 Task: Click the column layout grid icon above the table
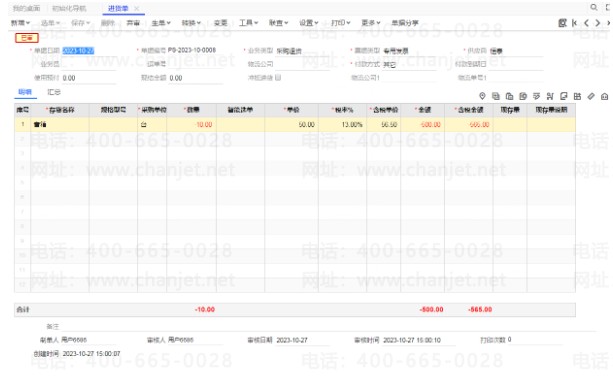click(x=577, y=96)
